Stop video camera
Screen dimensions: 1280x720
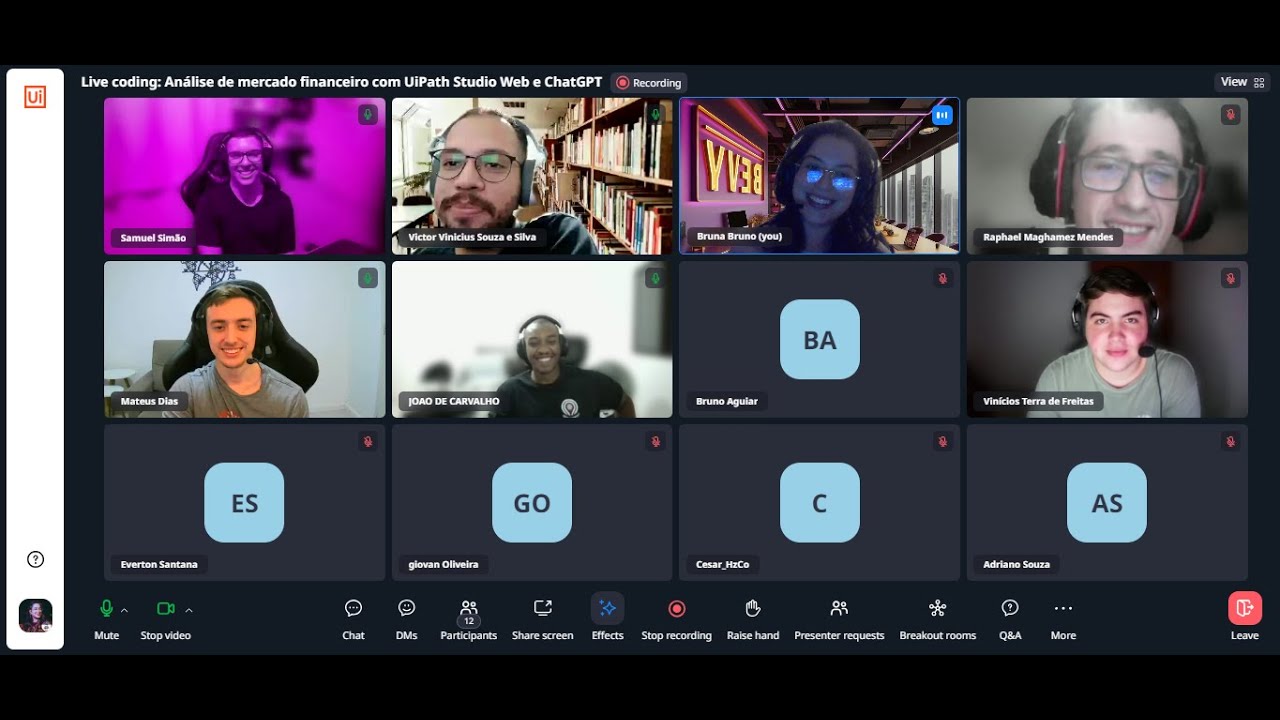click(165, 618)
